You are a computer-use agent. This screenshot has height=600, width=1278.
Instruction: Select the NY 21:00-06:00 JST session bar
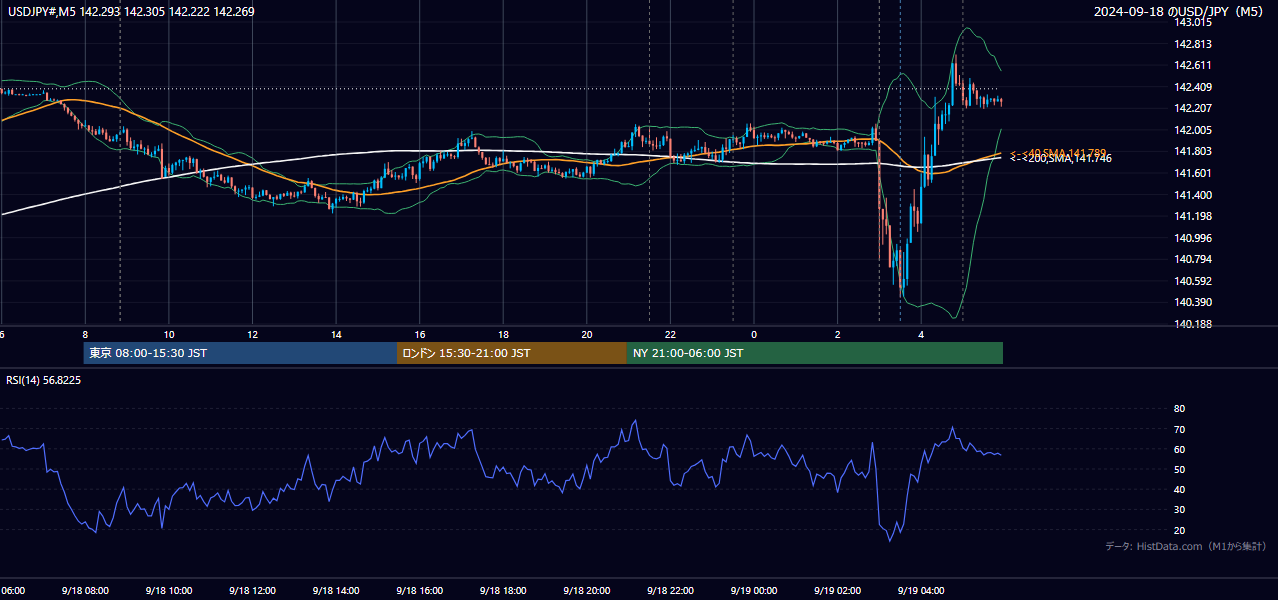pyautogui.click(x=815, y=353)
